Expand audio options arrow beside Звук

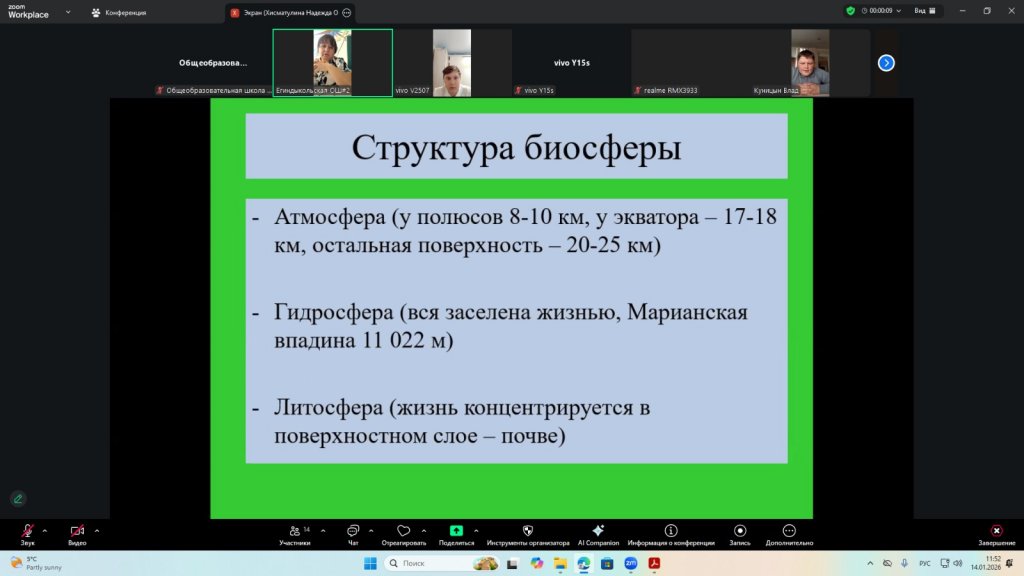tap(44, 530)
